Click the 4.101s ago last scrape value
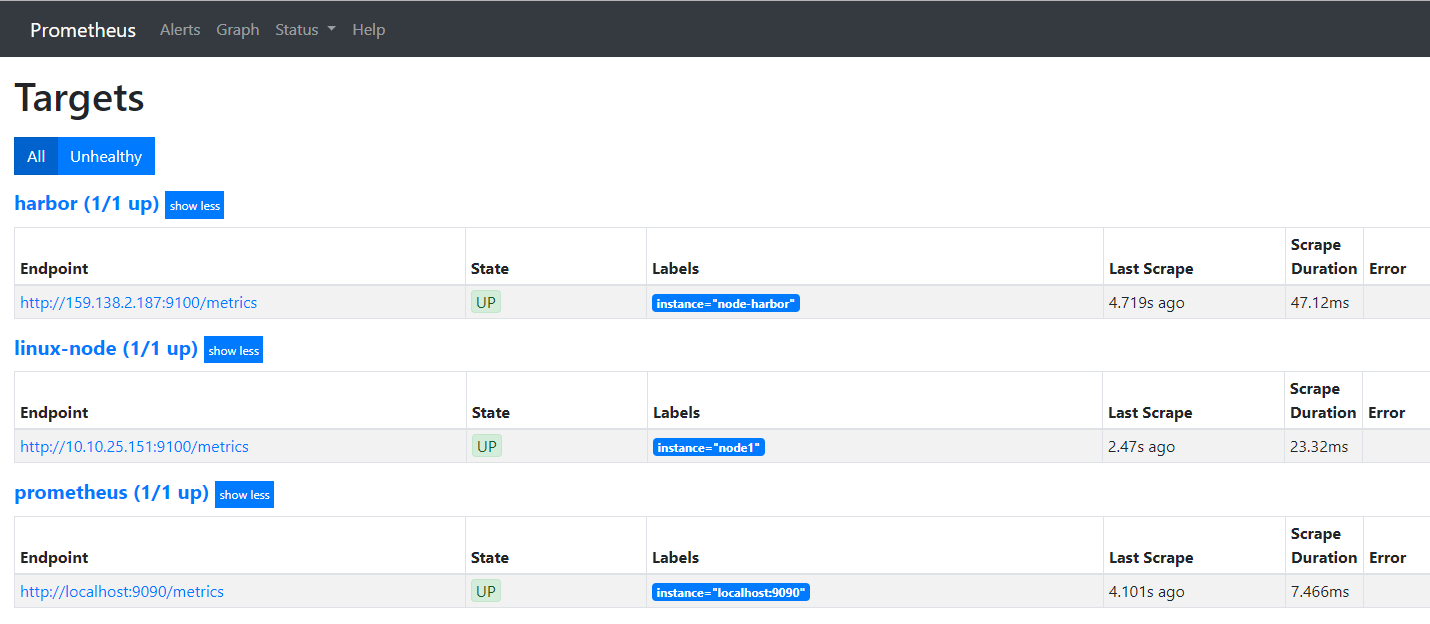This screenshot has height=624, width=1430. (1147, 591)
